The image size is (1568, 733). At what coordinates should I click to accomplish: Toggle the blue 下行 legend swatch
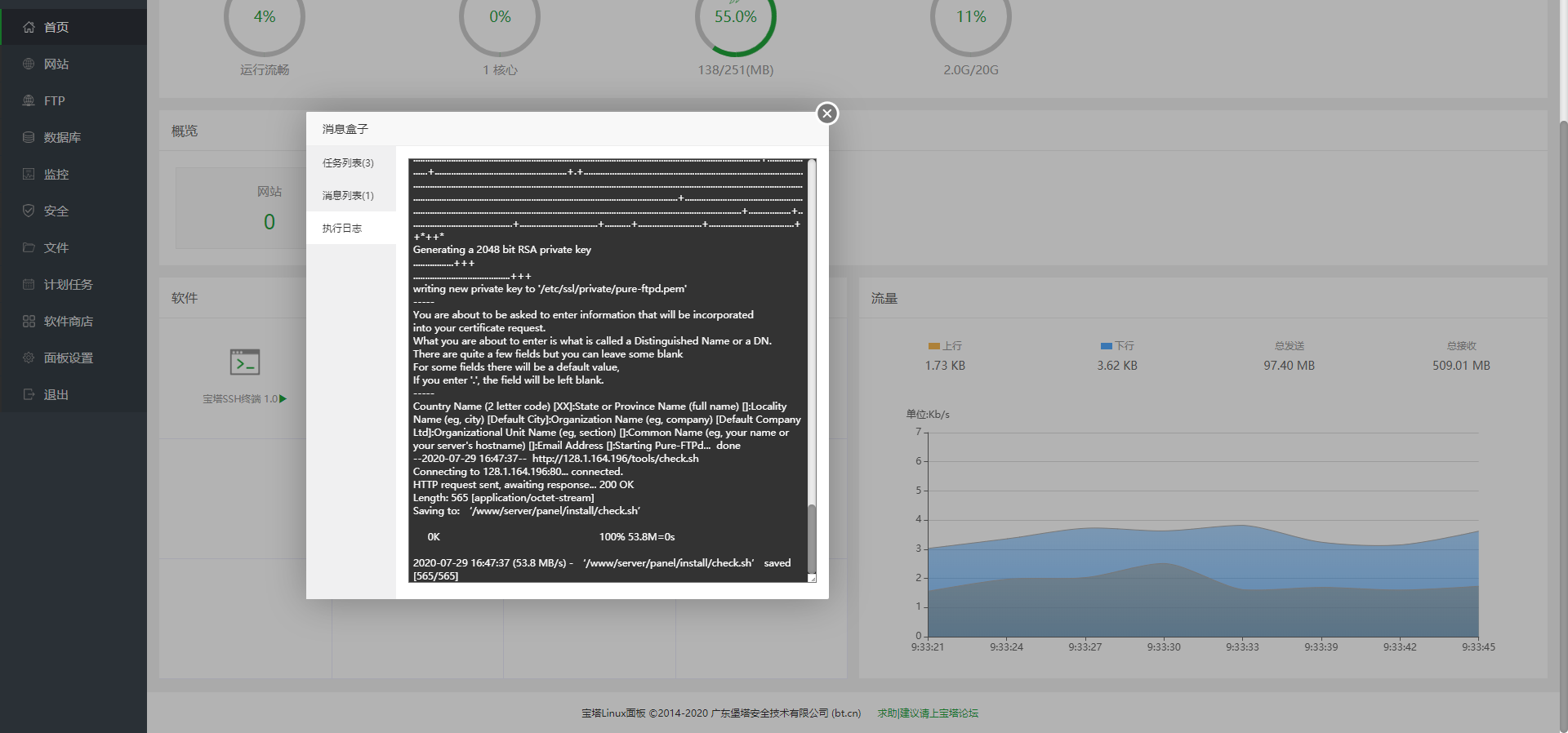coord(1107,346)
